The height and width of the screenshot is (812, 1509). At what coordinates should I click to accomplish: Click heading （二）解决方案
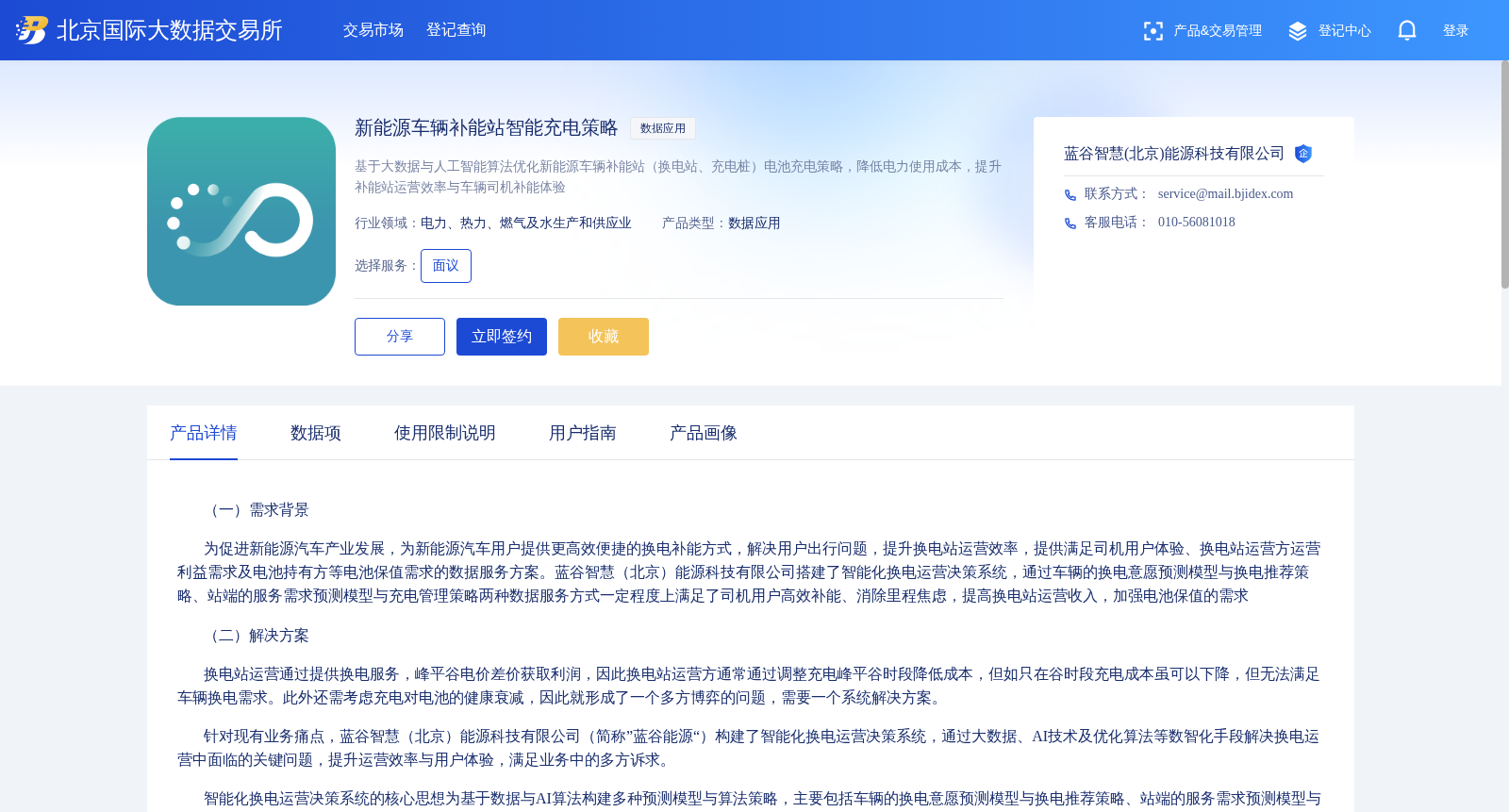(x=257, y=636)
